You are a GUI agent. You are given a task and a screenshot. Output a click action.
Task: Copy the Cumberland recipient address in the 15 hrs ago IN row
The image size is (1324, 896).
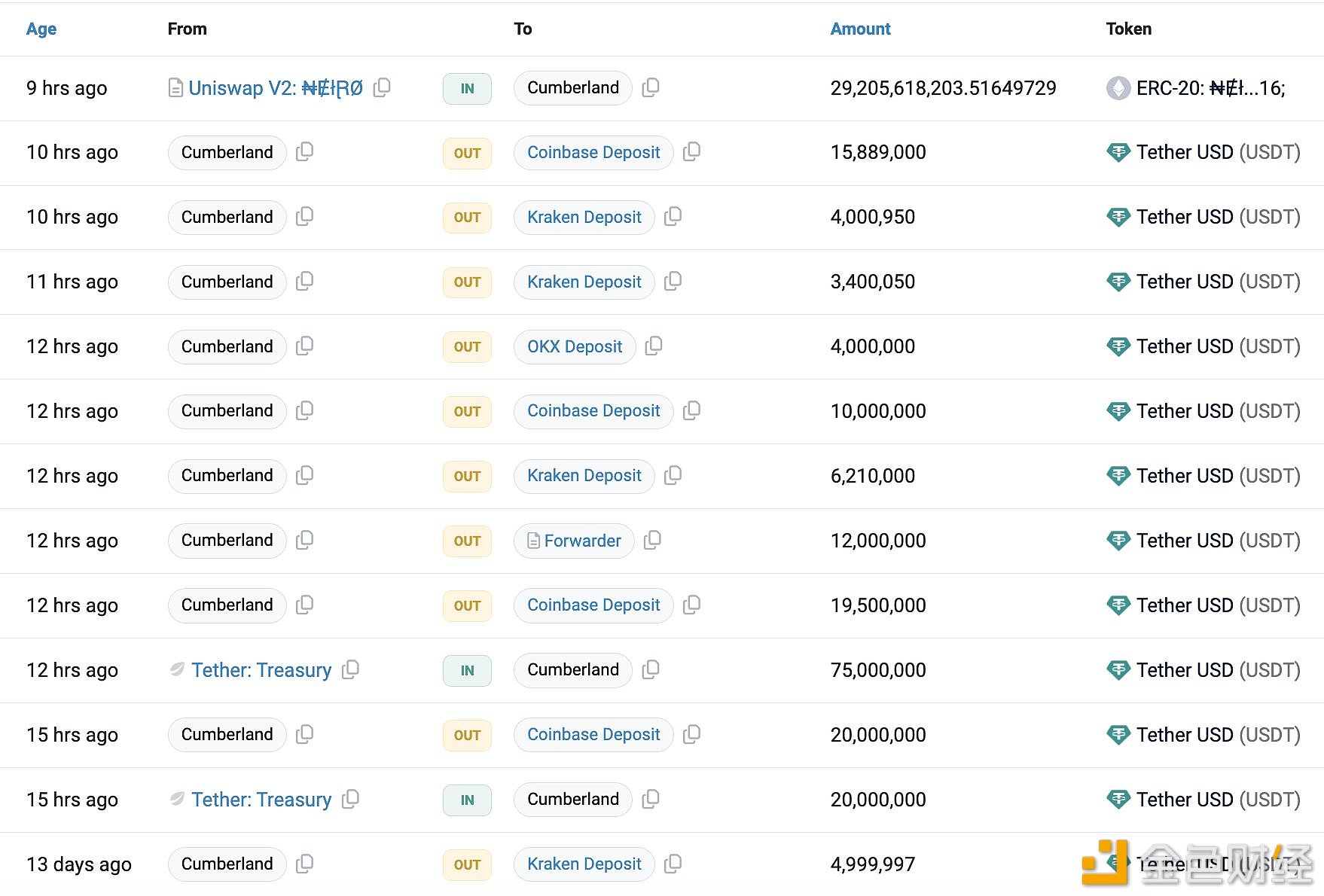(x=651, y=800)
